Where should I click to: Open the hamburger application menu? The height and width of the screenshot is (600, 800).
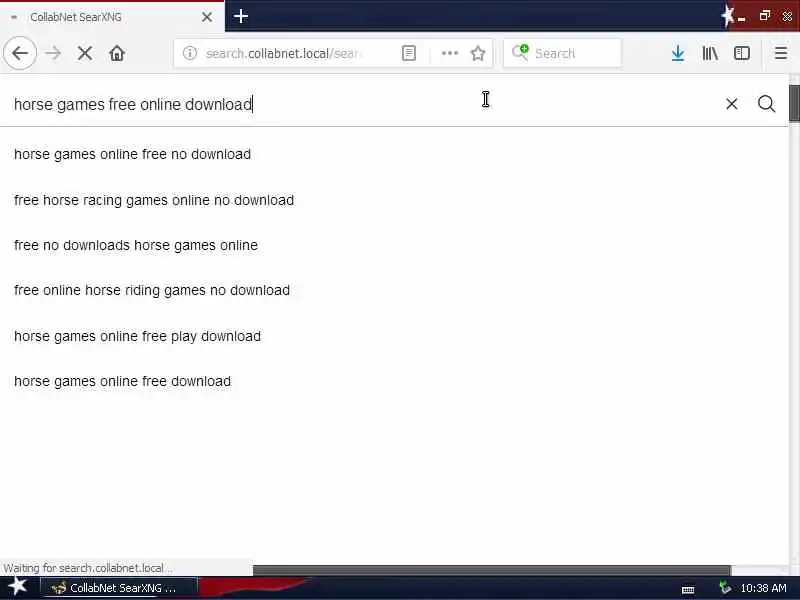[x=781, y=53]
